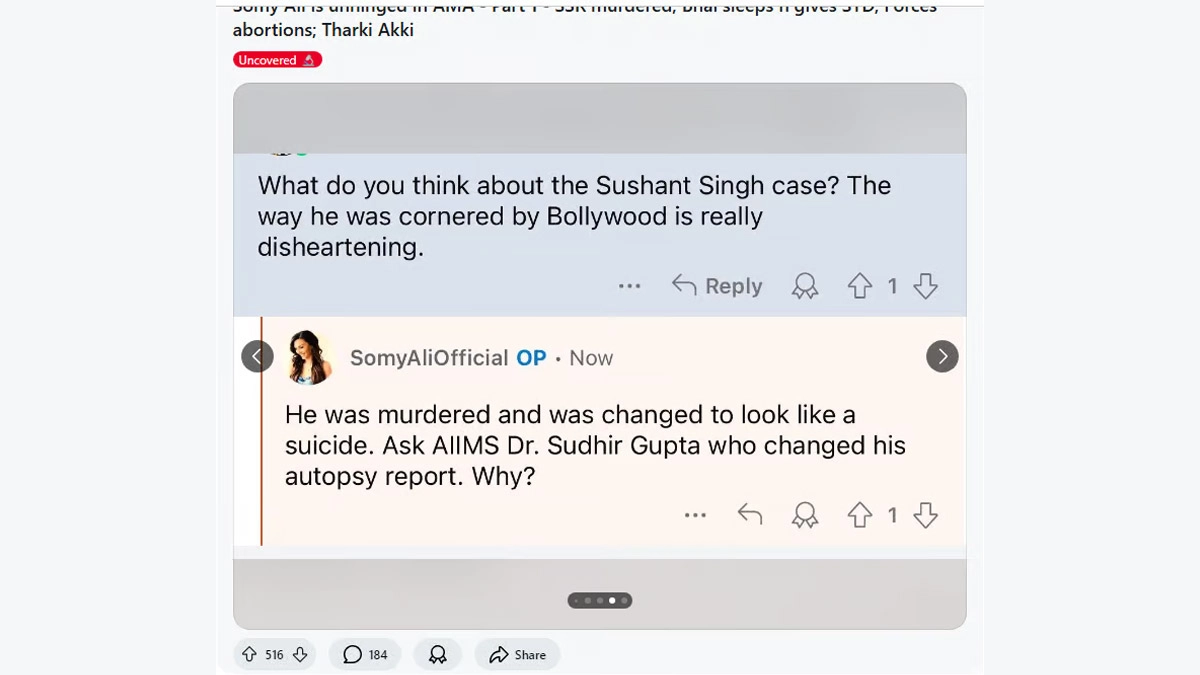The height and width of the screenshot is (675, 1200).
Task: Award the Sushant Singh question comment
Action: tap(805, 287)
